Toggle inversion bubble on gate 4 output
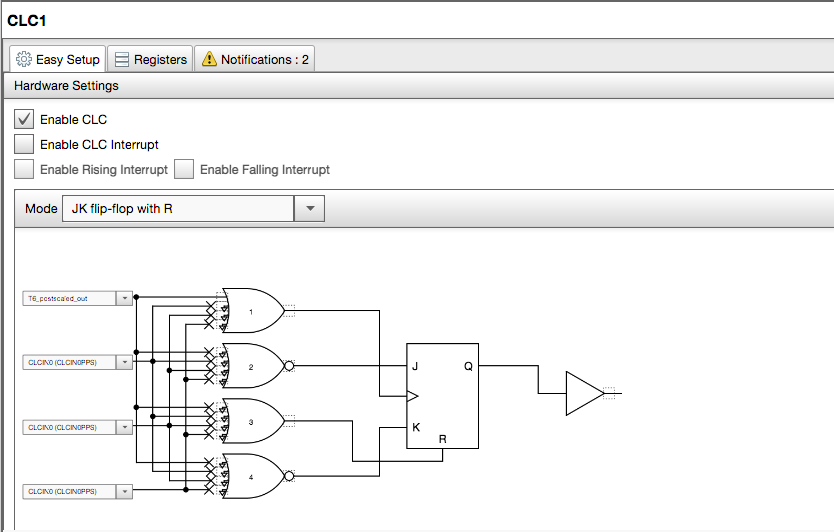 290,477
